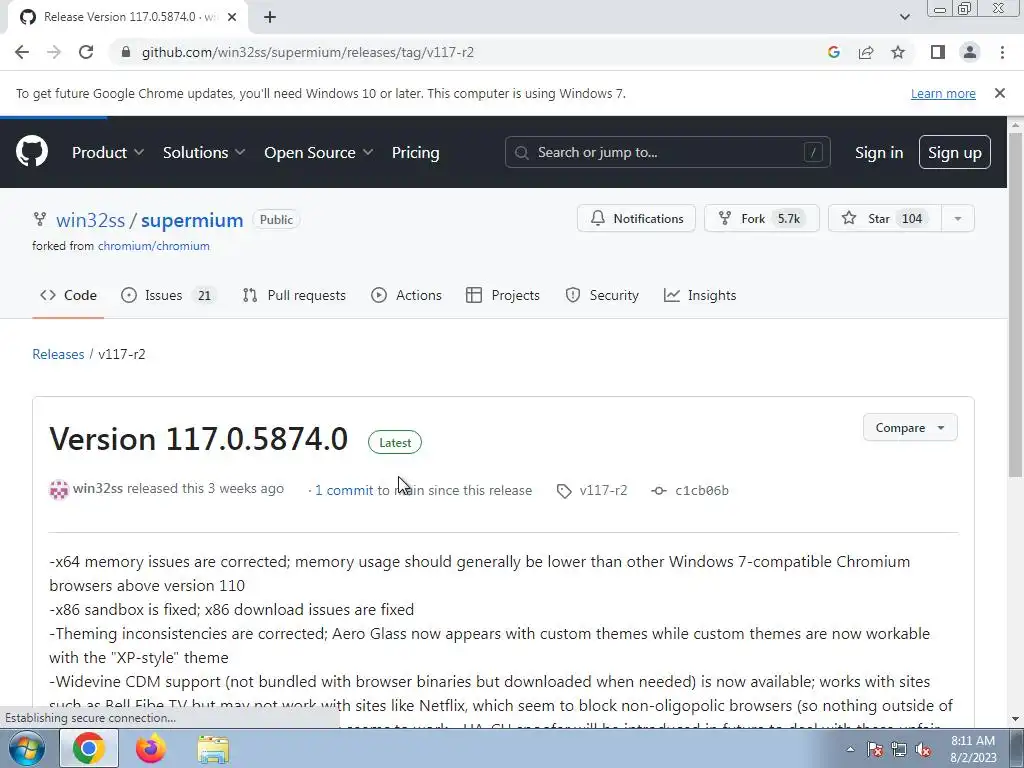Screen dimensions: 1024x768
Task: Open a new browser tab
Action: click(270, 18)
